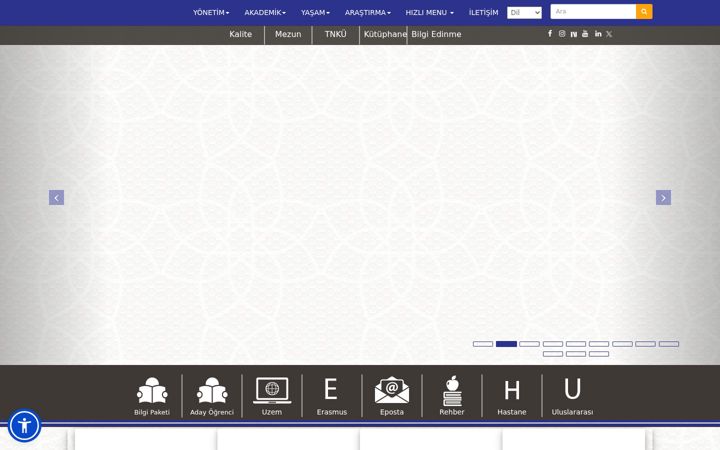Click inside the Ara search field

coord(593,11)
